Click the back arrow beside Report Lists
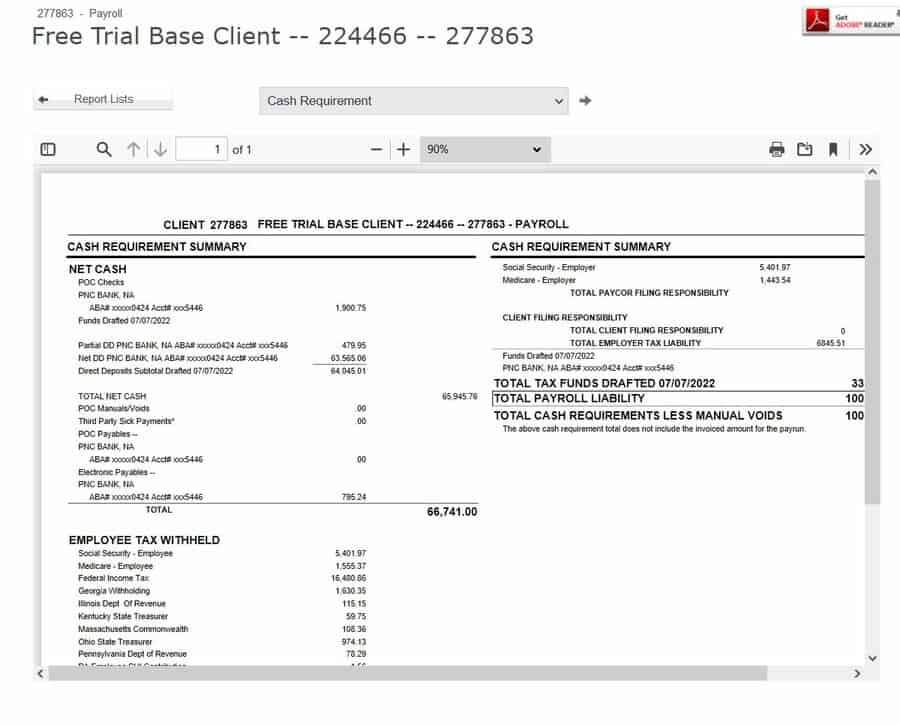The height and width of the screenshot is (725, 900). pos(42,99)
